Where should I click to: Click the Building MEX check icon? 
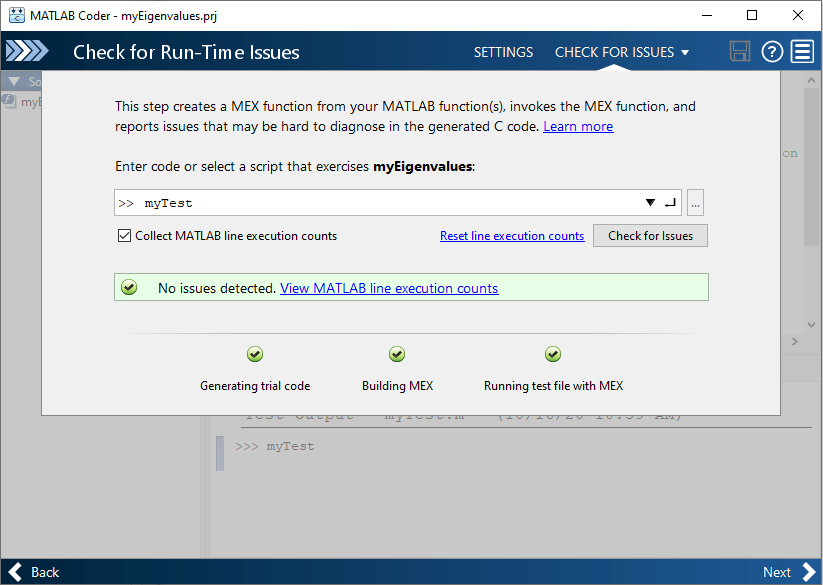tap(397, 354)
